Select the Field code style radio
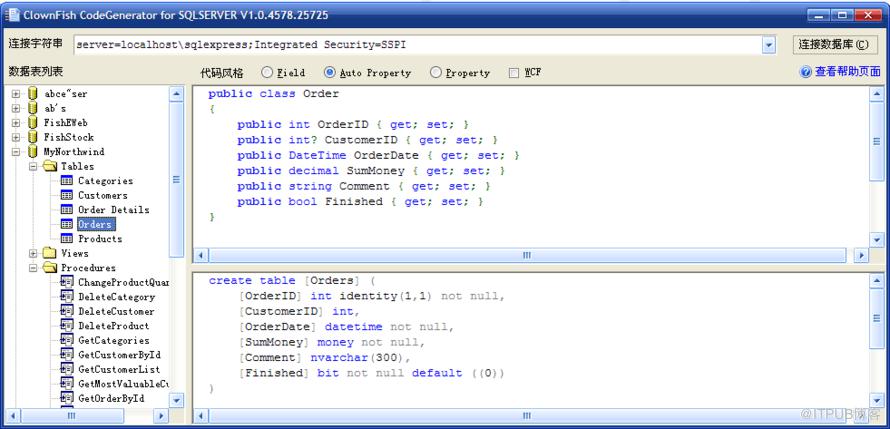The width and height of the screenshot is (890, 429). click(267, 73)
